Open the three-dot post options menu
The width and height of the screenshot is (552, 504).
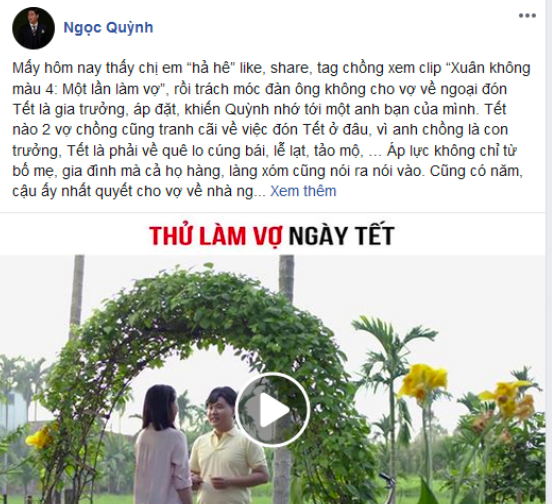click(527, 15)
